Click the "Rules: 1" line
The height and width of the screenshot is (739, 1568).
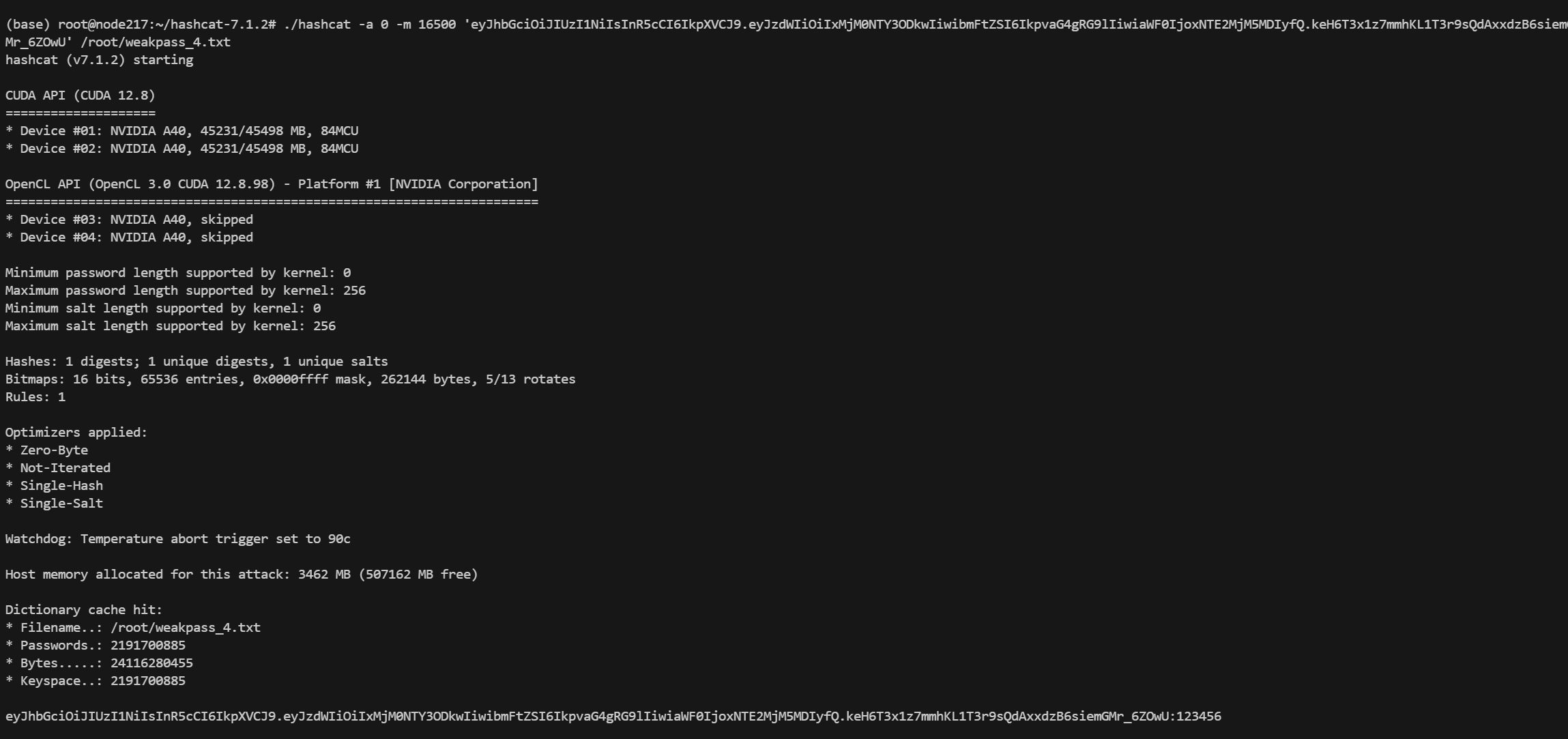coord(35,397)
